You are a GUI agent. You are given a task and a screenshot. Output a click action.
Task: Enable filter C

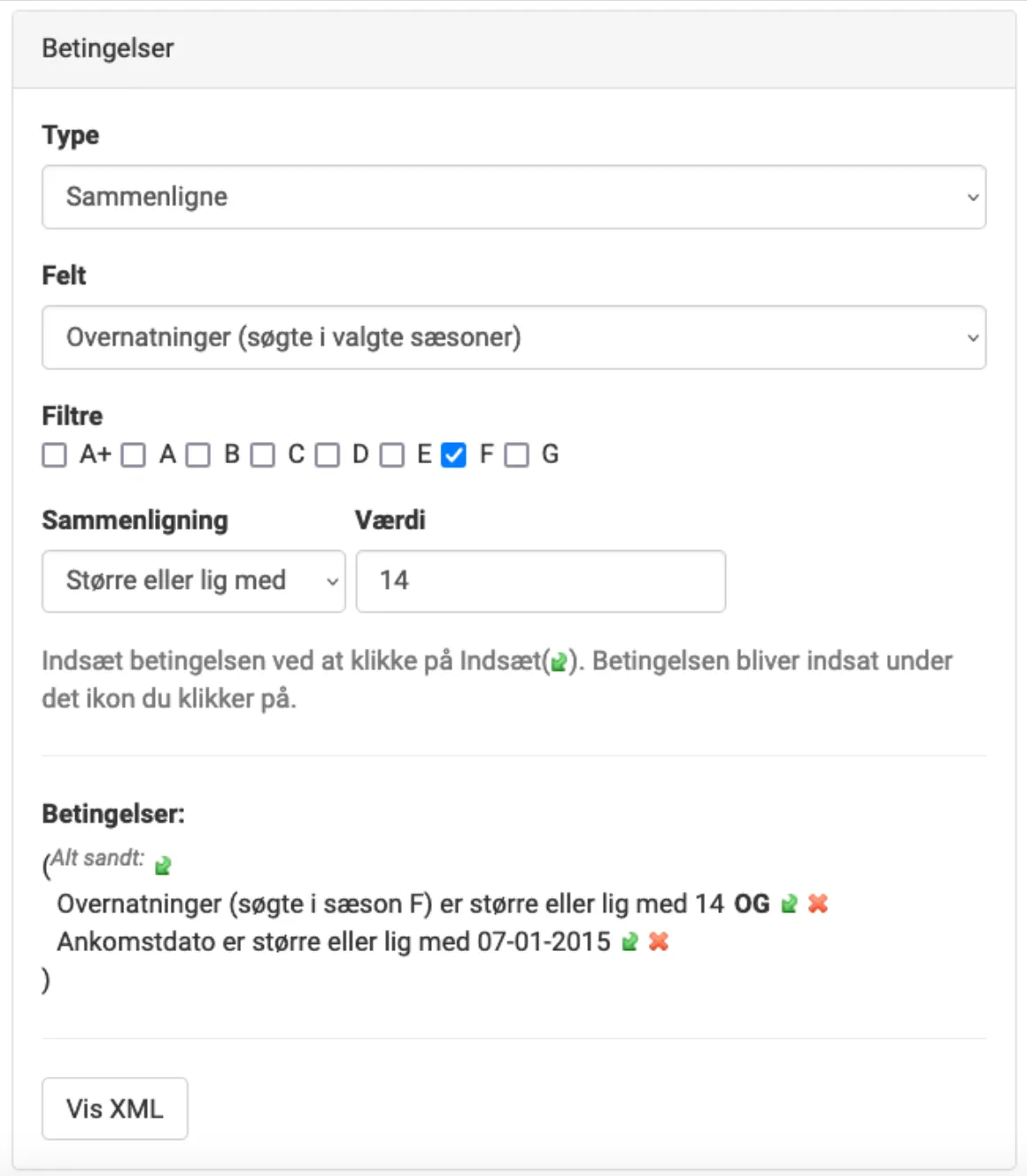262,455
